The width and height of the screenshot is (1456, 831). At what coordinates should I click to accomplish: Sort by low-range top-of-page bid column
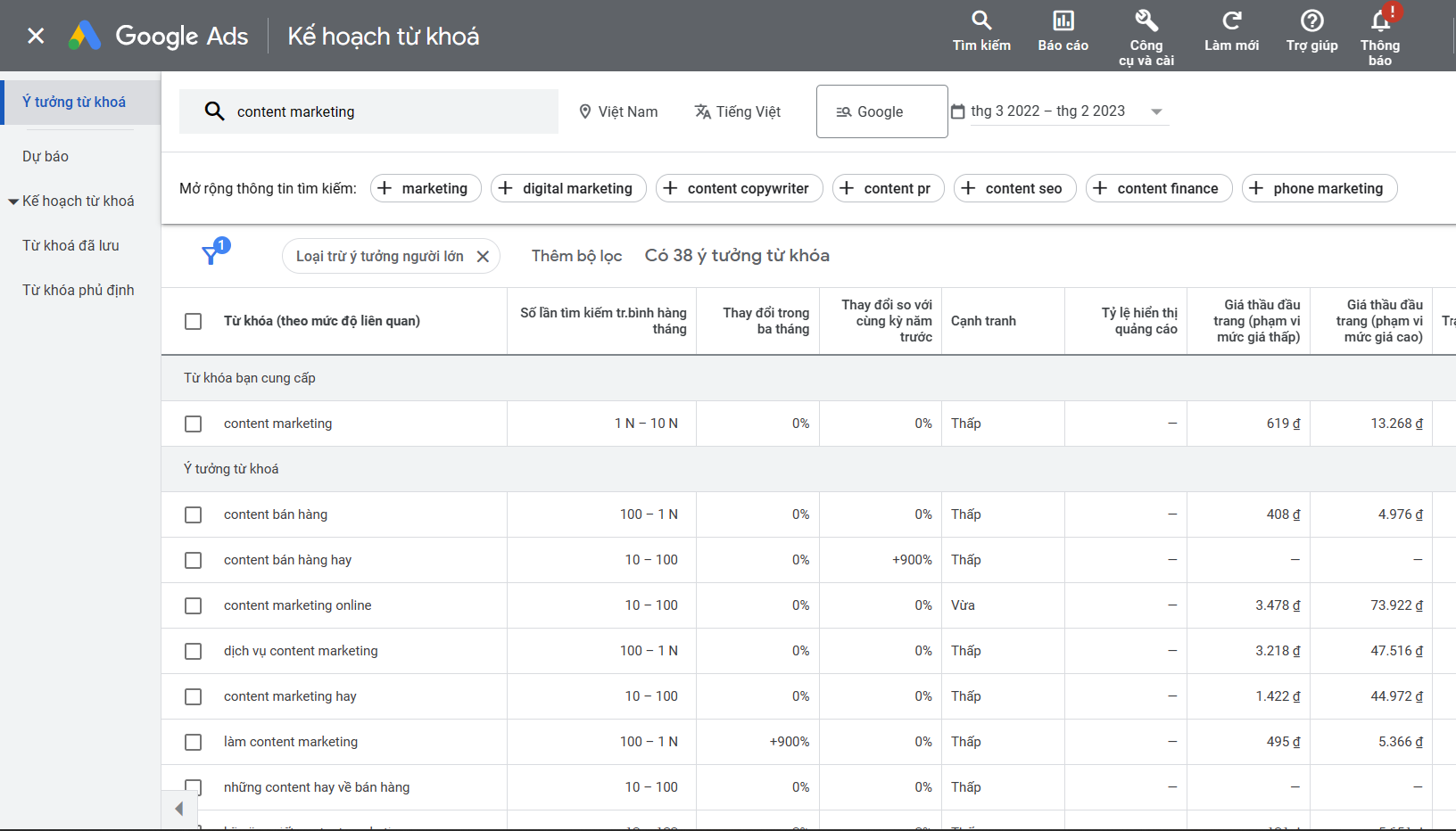pos(1256,321)
